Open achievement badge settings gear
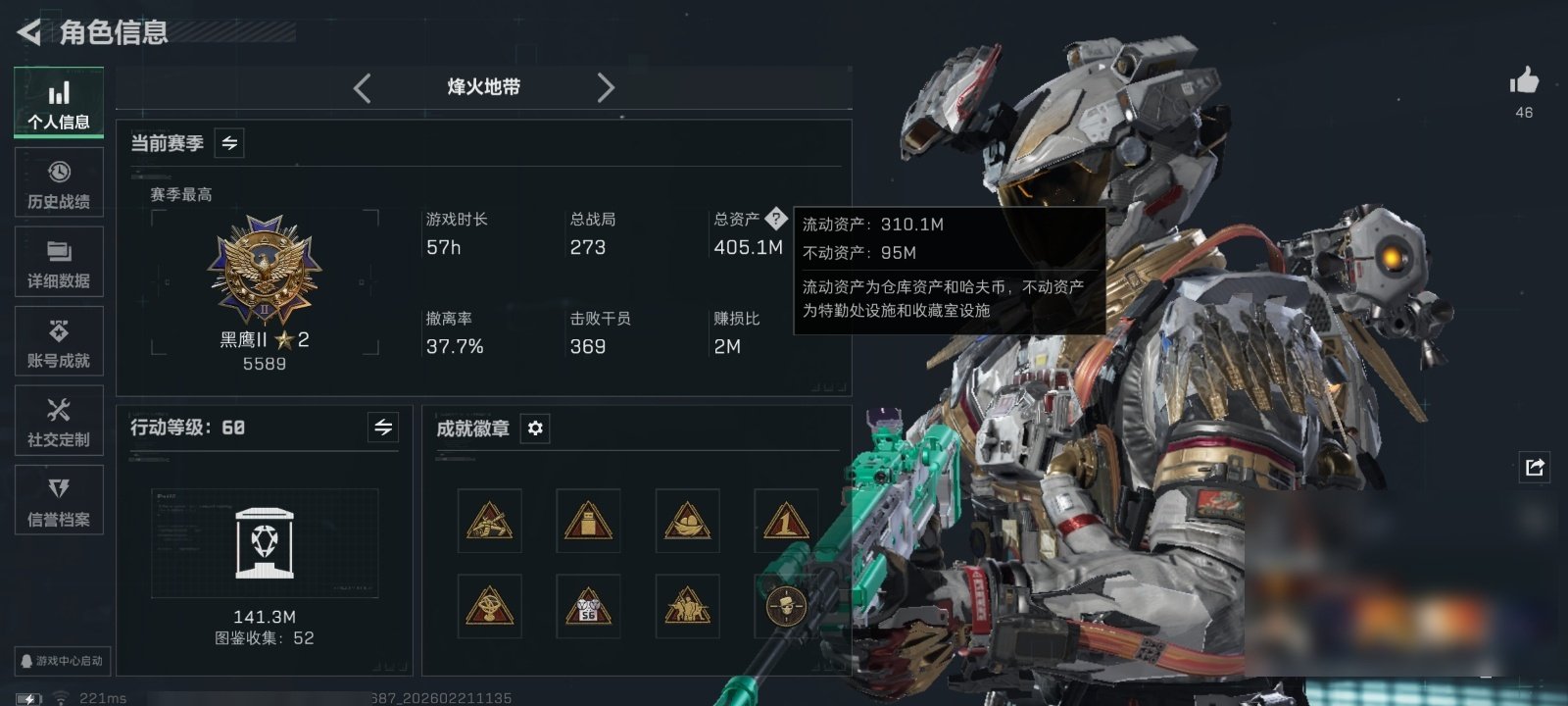 coord(535,429)
